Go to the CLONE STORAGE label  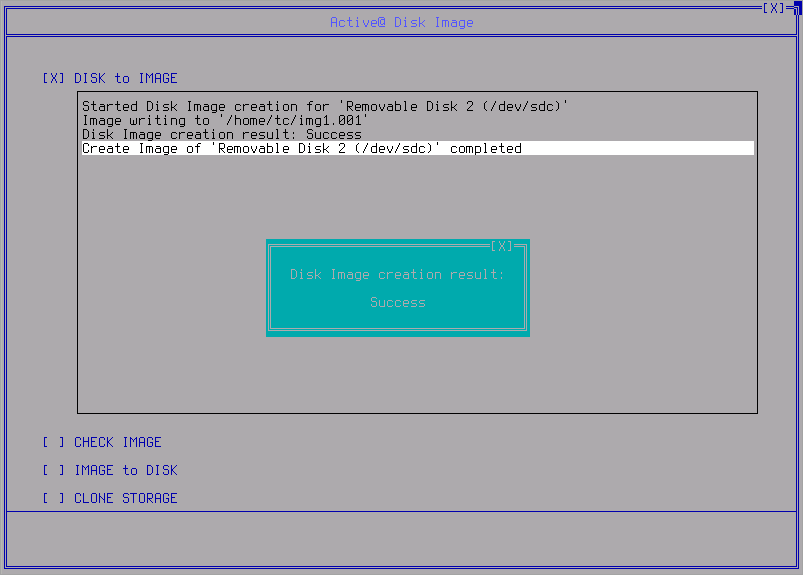[125, 498]
